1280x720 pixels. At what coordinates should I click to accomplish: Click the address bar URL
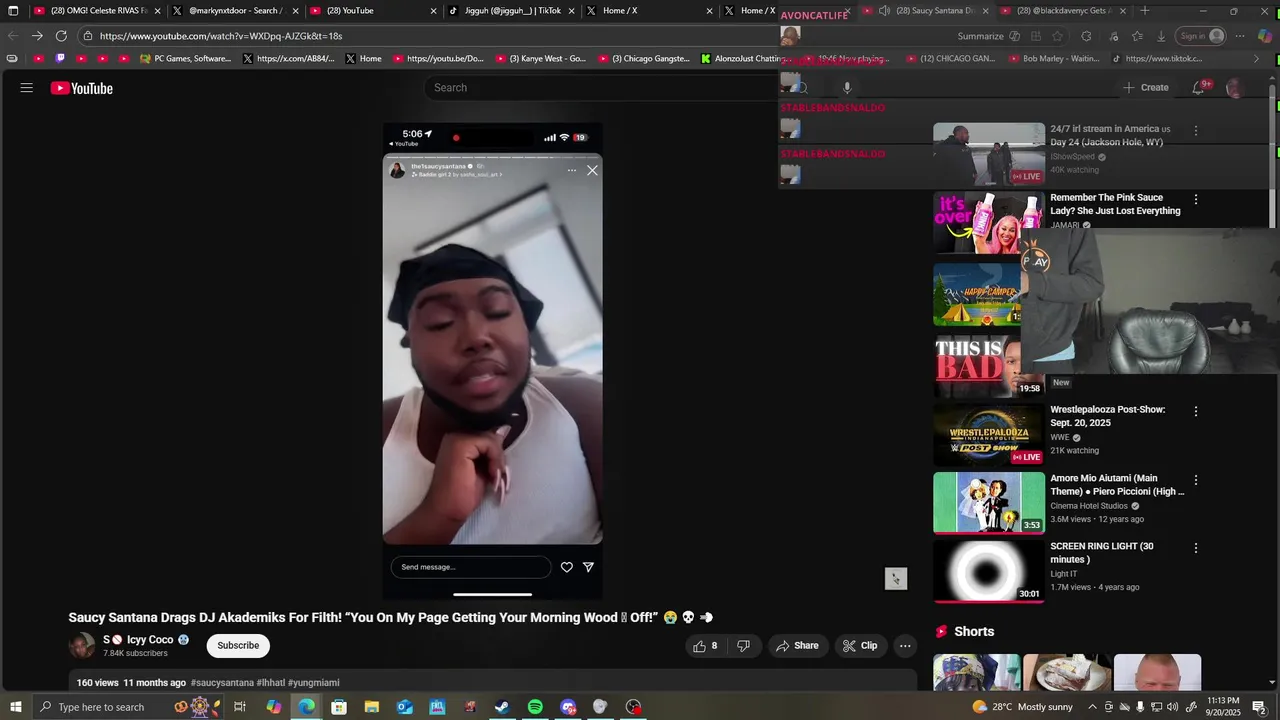(x=221, y=36)
